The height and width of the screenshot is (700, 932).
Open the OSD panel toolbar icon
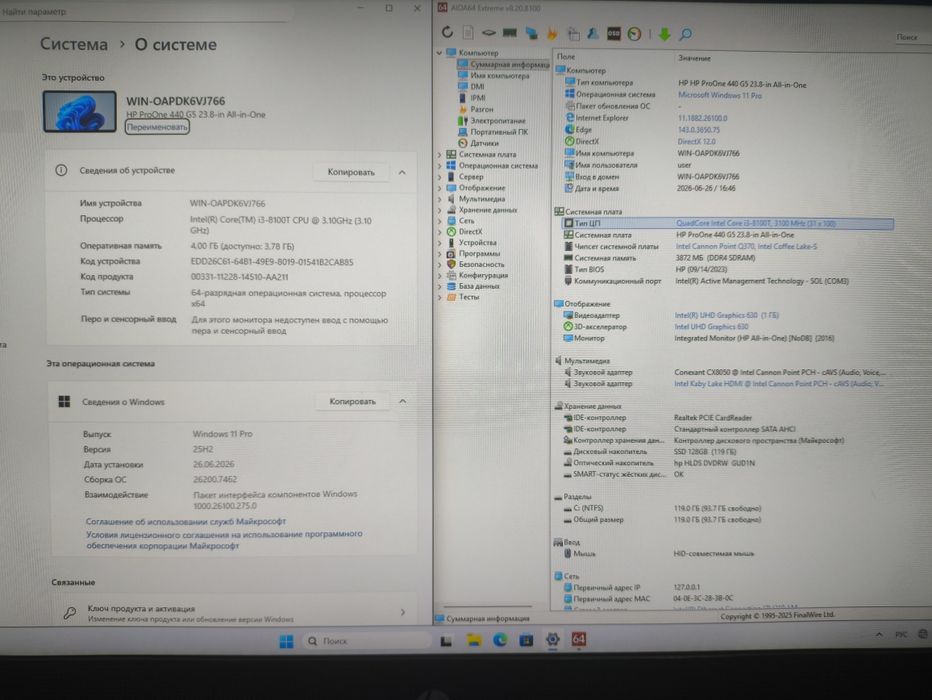tap(613, 34)
